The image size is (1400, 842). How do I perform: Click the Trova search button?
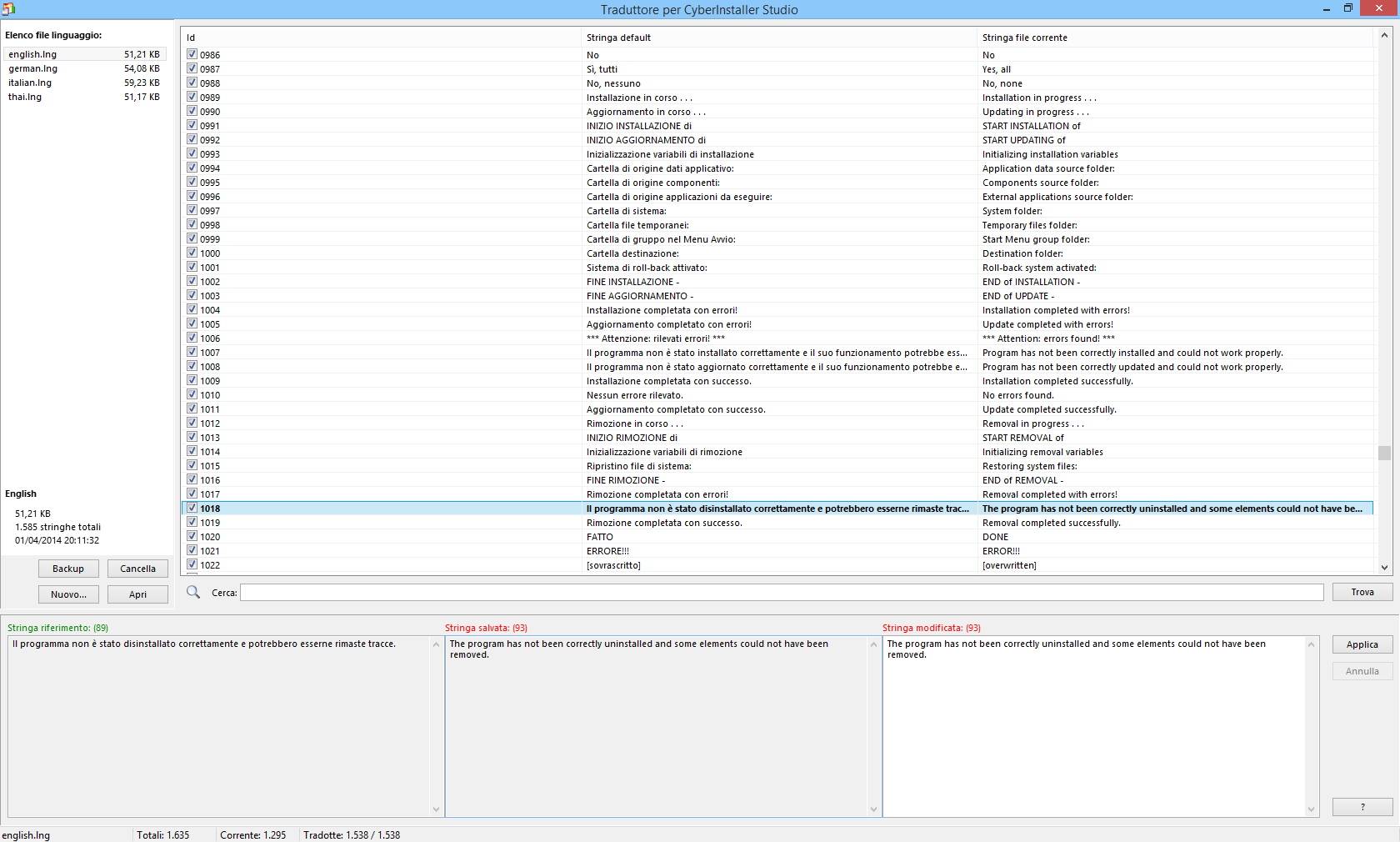click(x=1362, y=592)
